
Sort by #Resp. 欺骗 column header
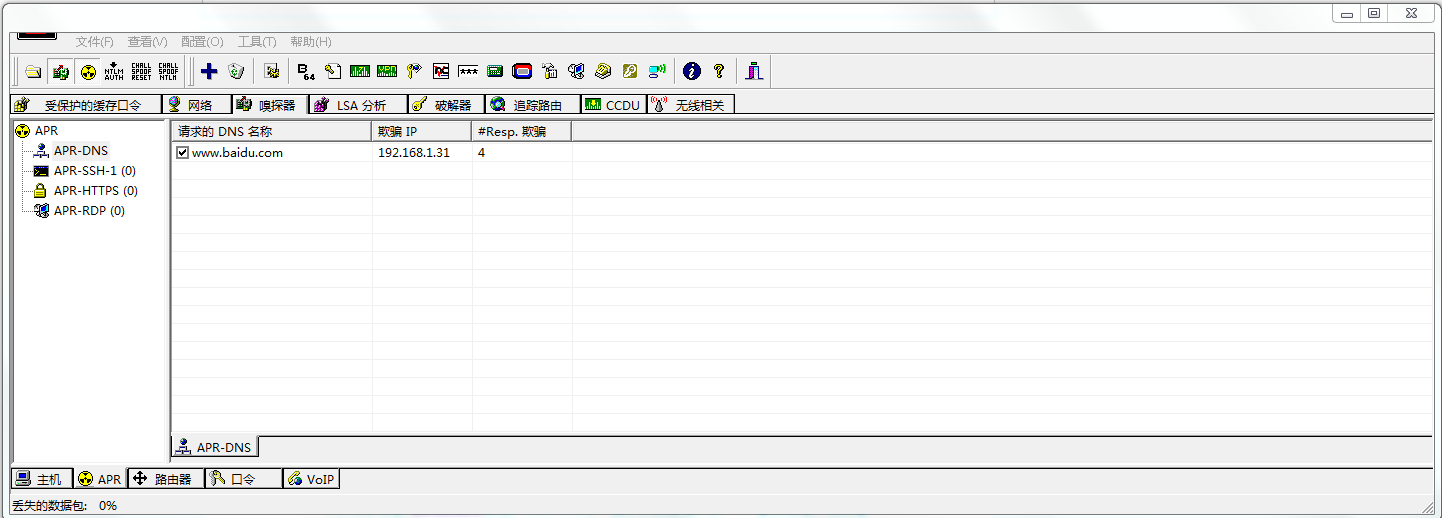click(522, 132)
